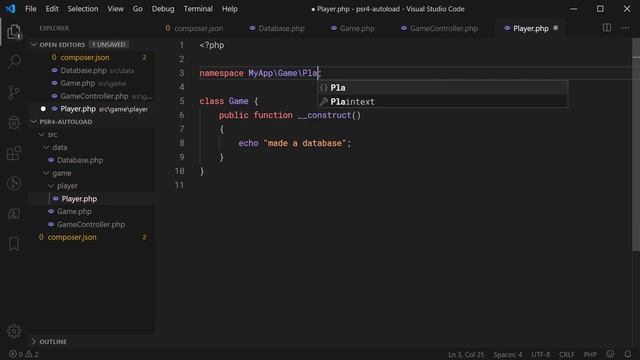
Task: Click PHP language mode in status bar
Action: [x=590, y=354]
